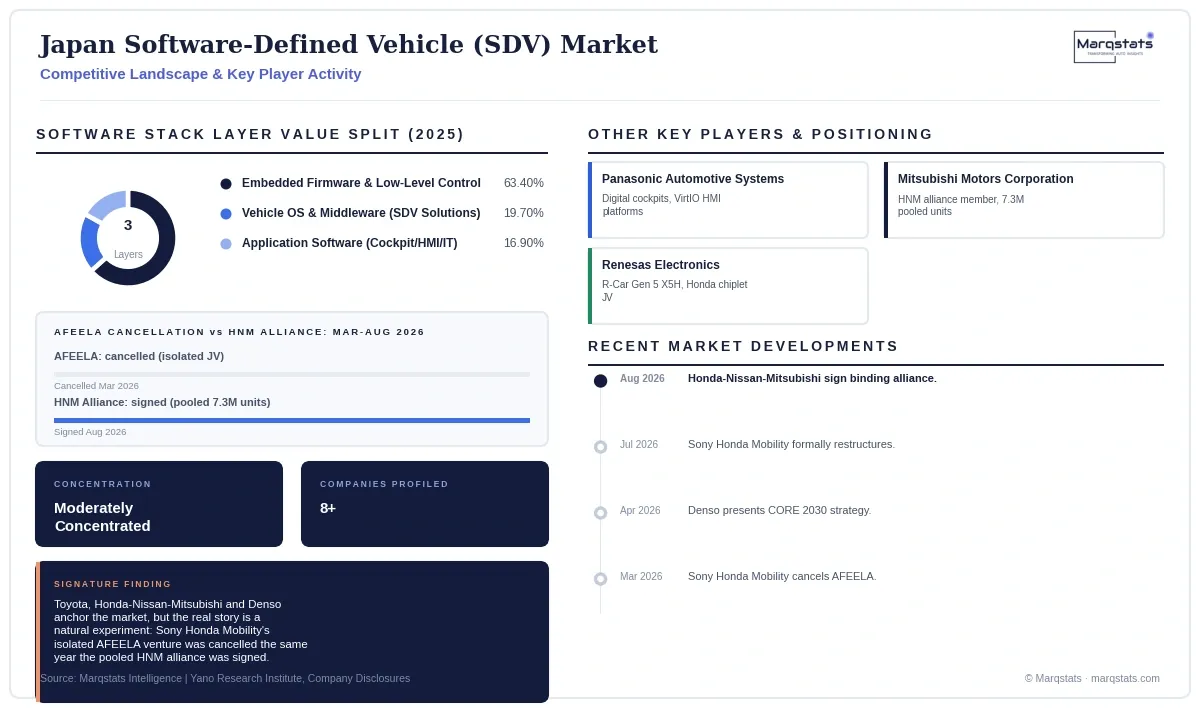Click the Signature Finding heading
This screenshot has width=1200, height=708.
(113, 584)
